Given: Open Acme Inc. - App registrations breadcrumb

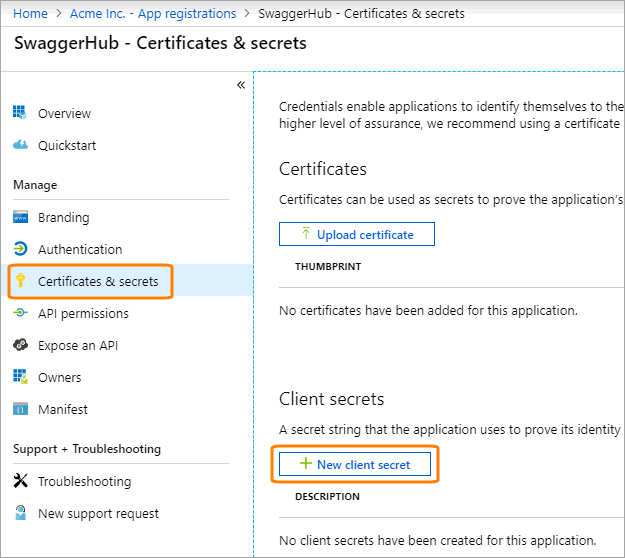Looking at the screenshot, I should click(x=153, y=14).
